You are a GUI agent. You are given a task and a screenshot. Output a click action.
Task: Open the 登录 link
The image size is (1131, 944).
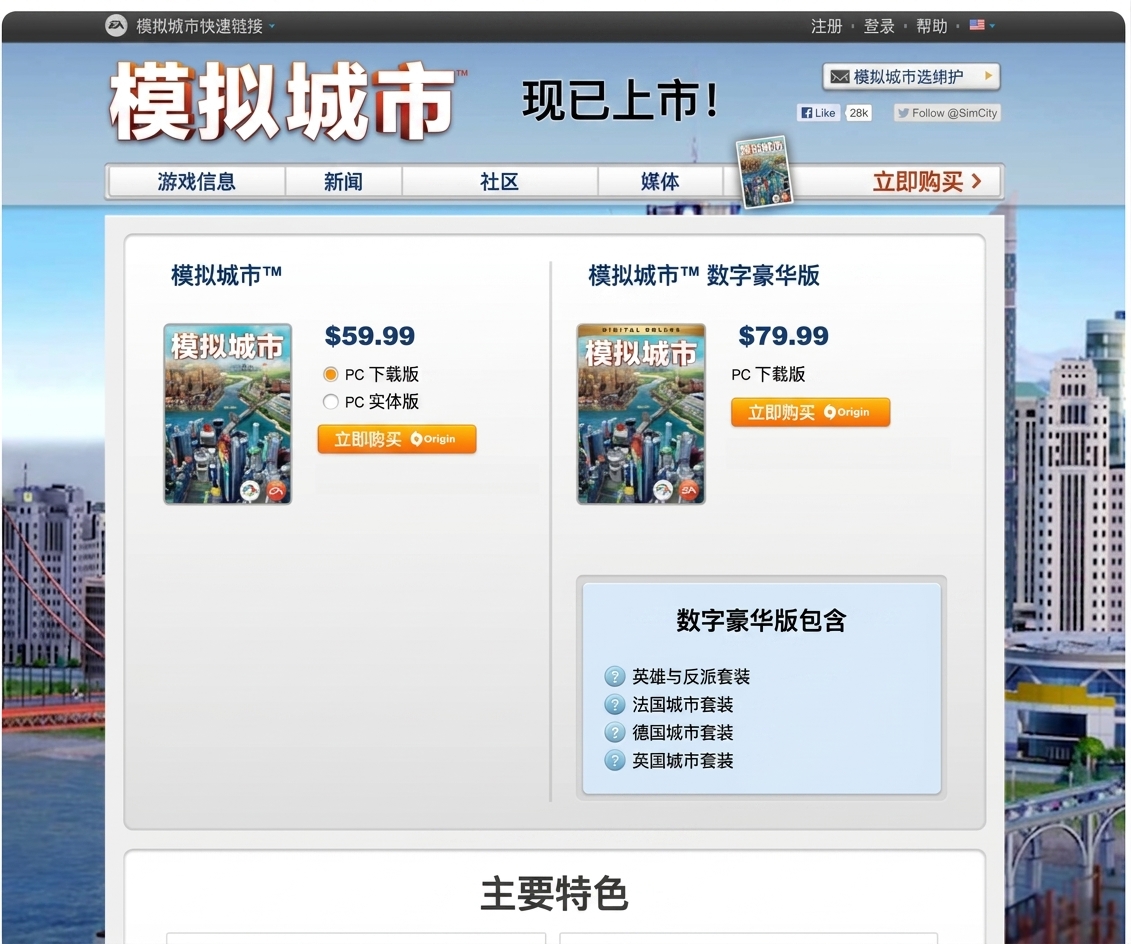pos(879,26)
